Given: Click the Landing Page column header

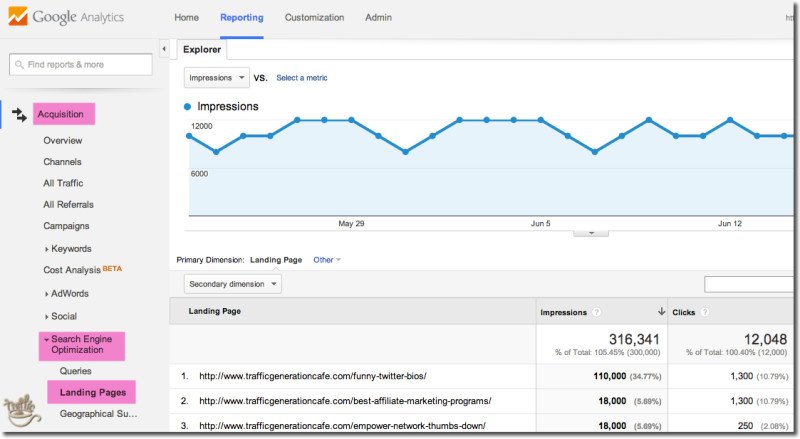Looking at the screenshot, I should [x=215, y=311].
